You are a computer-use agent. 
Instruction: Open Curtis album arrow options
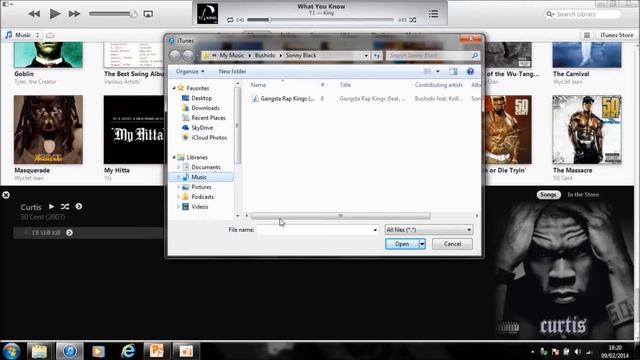79,207
